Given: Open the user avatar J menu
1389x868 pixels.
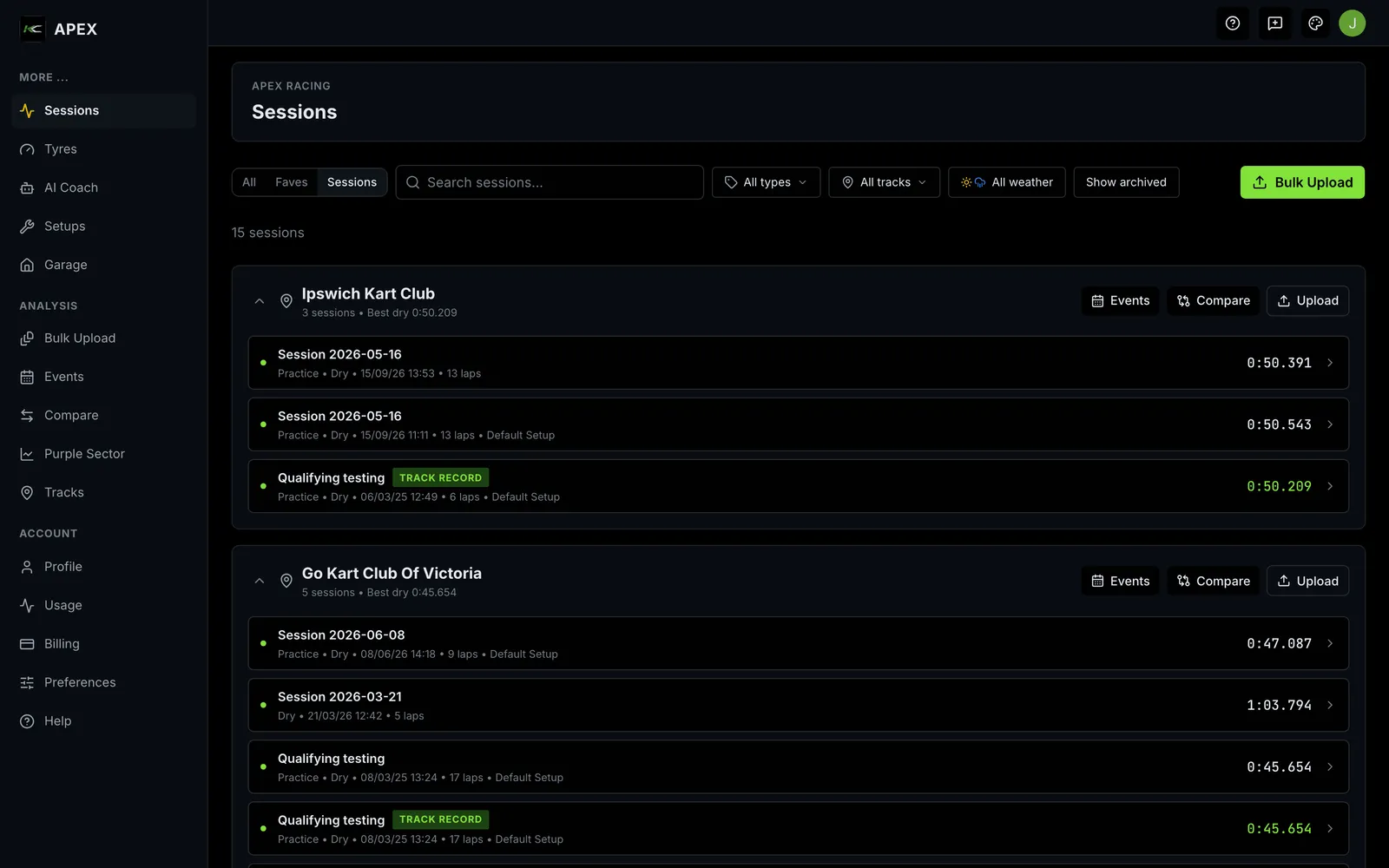Looking at the screenshot, I should tap(1352, 23).
